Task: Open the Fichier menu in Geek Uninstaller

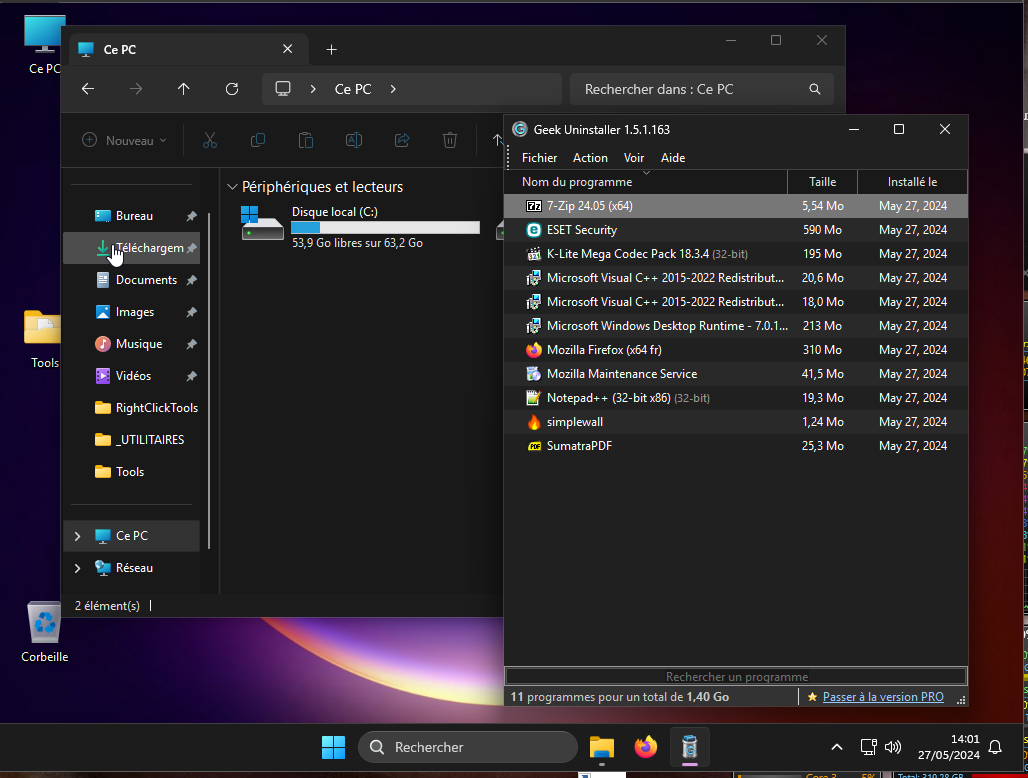Action: (540, 158)
